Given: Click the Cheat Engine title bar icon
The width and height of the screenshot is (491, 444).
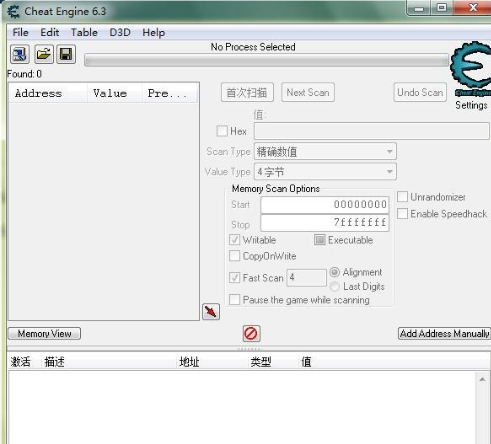Looking at the screenshot, I should pos(13,12).
